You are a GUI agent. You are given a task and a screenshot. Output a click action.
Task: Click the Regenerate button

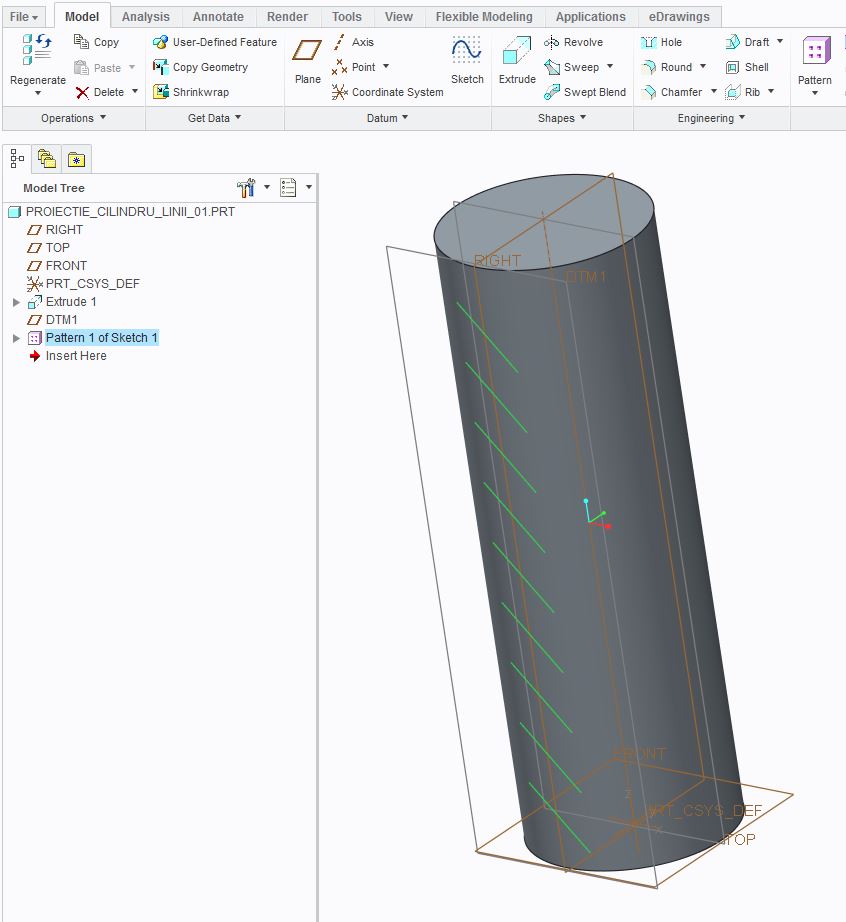[36, 62]
